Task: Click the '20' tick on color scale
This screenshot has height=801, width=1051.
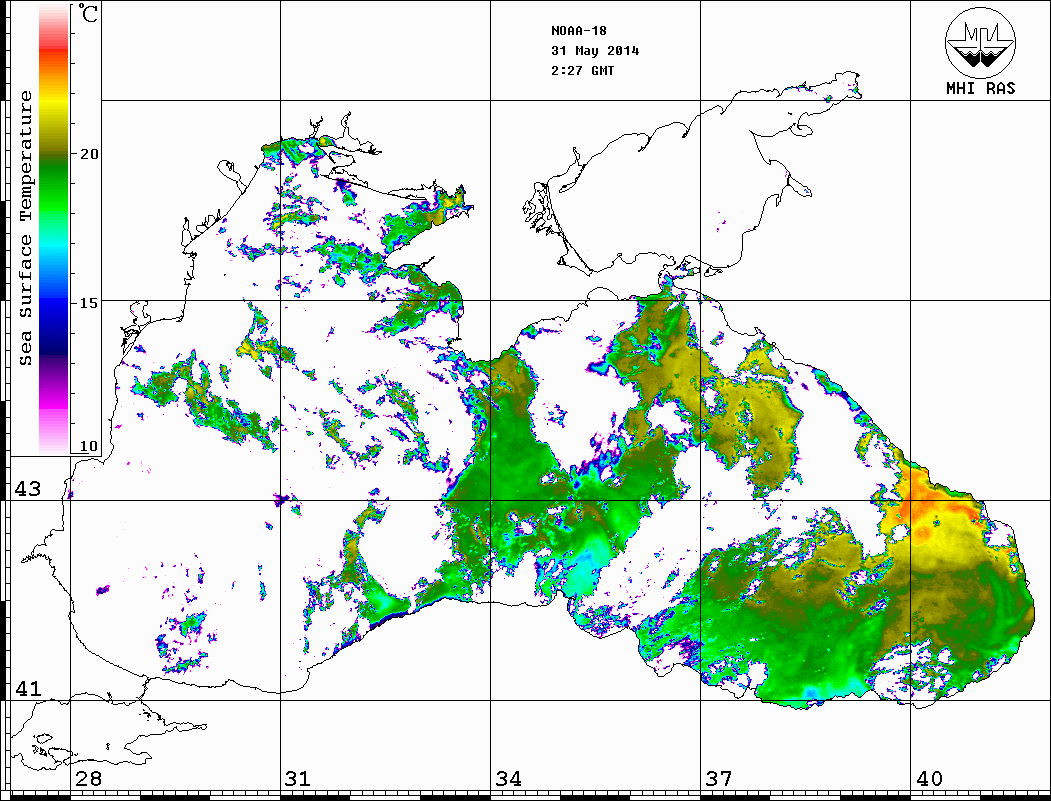Action: 89,154
